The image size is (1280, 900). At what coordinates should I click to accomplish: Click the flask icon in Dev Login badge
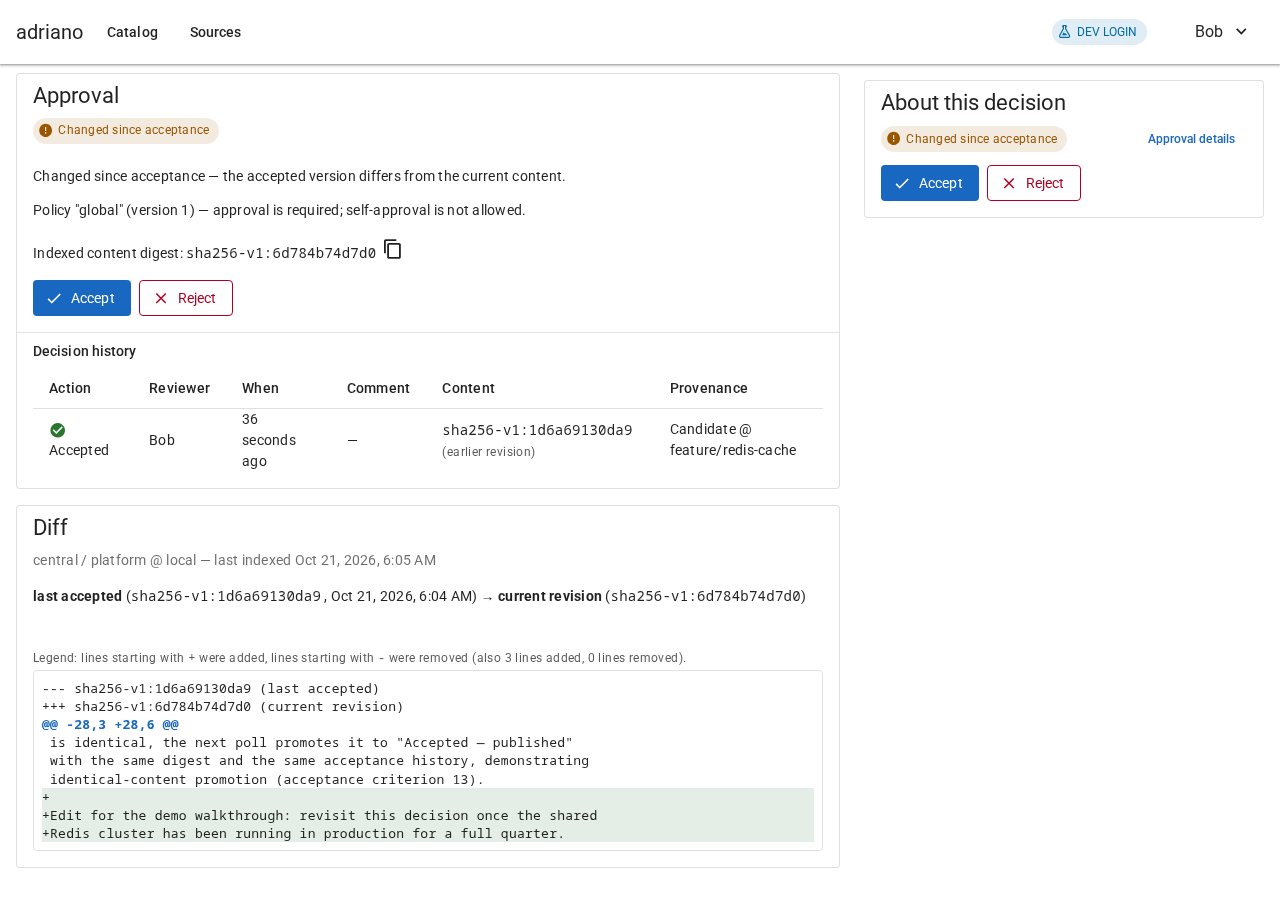1064,32
